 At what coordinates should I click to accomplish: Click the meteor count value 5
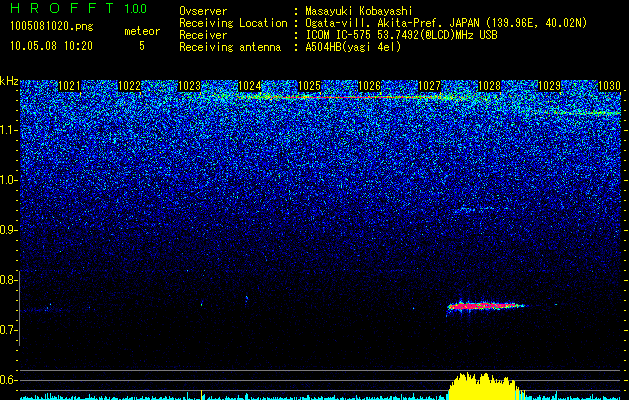coord(142,46)
